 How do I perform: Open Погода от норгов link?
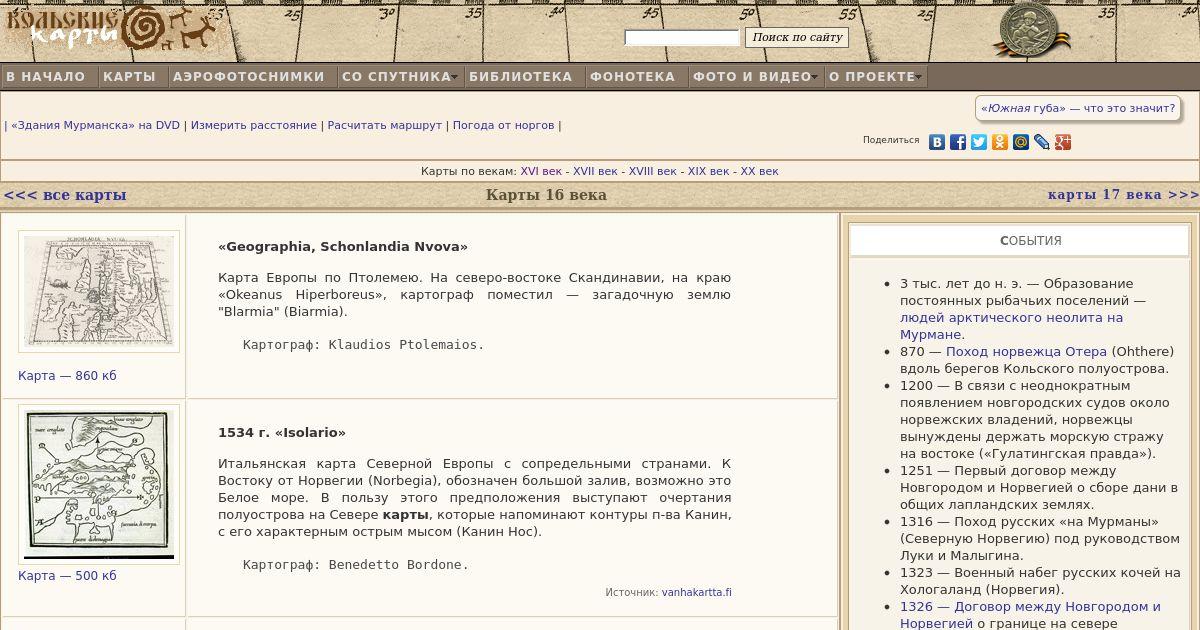(504, 126)
